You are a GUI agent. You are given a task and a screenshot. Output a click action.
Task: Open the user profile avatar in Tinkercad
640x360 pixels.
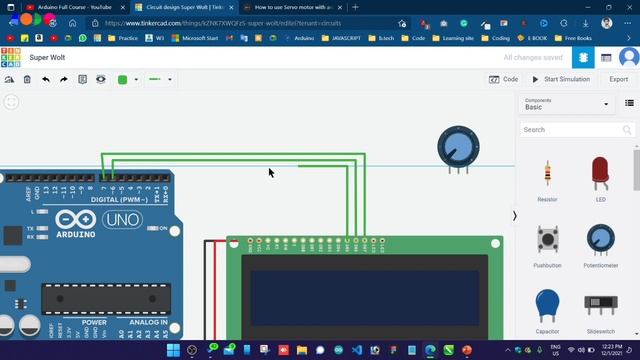(629, 58)
